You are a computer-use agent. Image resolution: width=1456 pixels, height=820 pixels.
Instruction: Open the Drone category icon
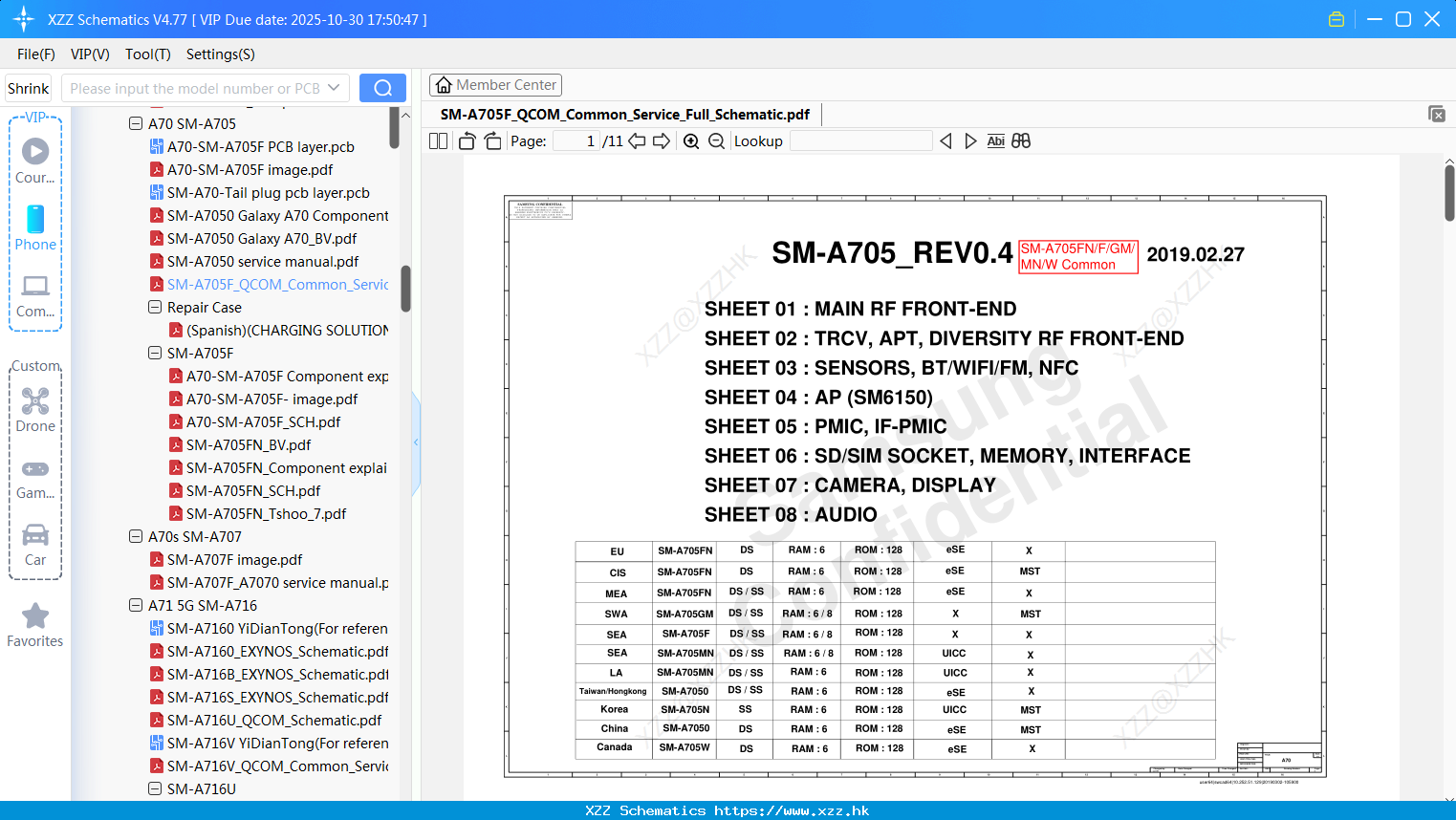click(x=35, y=400)
